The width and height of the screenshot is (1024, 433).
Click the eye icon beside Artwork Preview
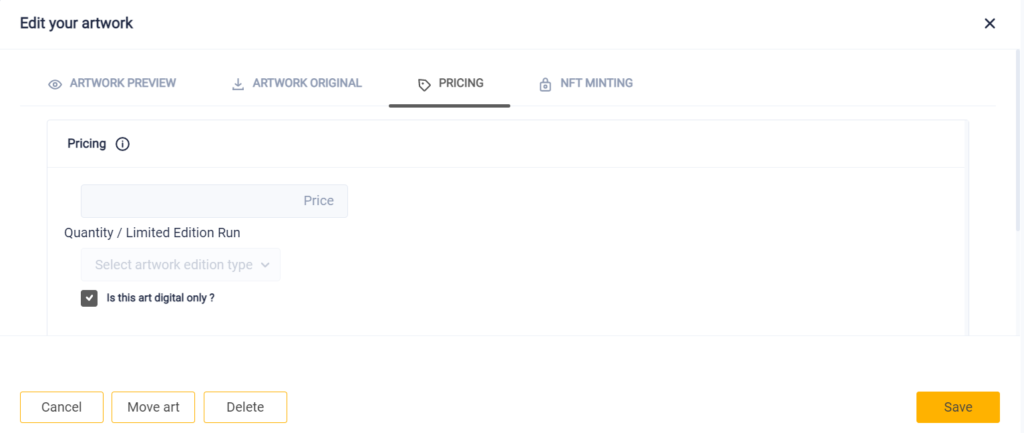click(x=55, y=84)
